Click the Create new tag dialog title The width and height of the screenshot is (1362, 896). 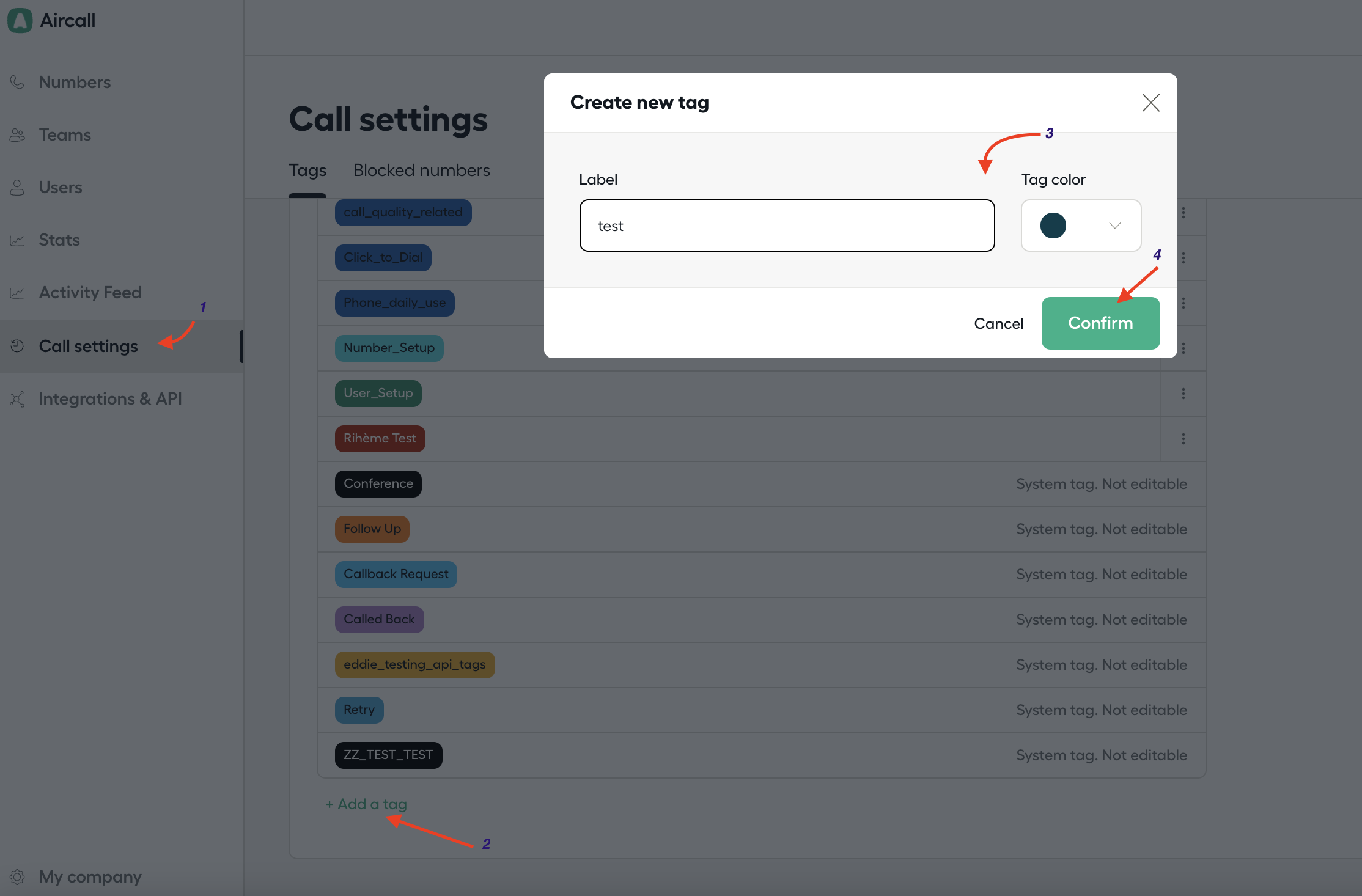click(x=639, y=103)
